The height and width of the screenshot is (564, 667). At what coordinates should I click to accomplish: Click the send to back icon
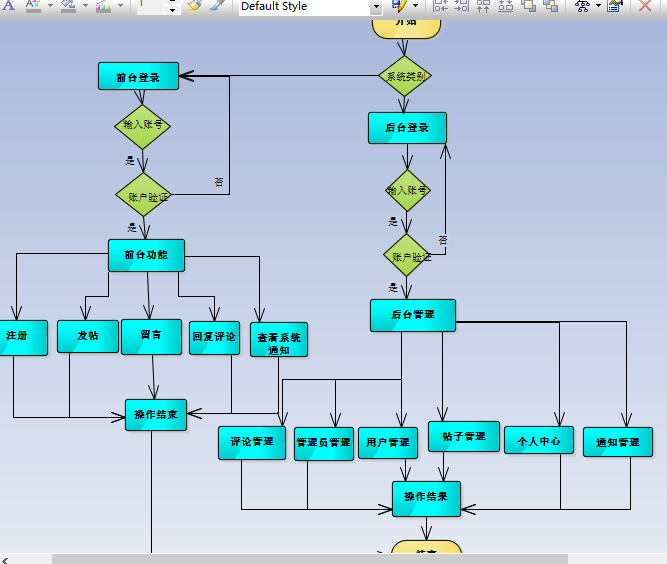tap(551, 6)
